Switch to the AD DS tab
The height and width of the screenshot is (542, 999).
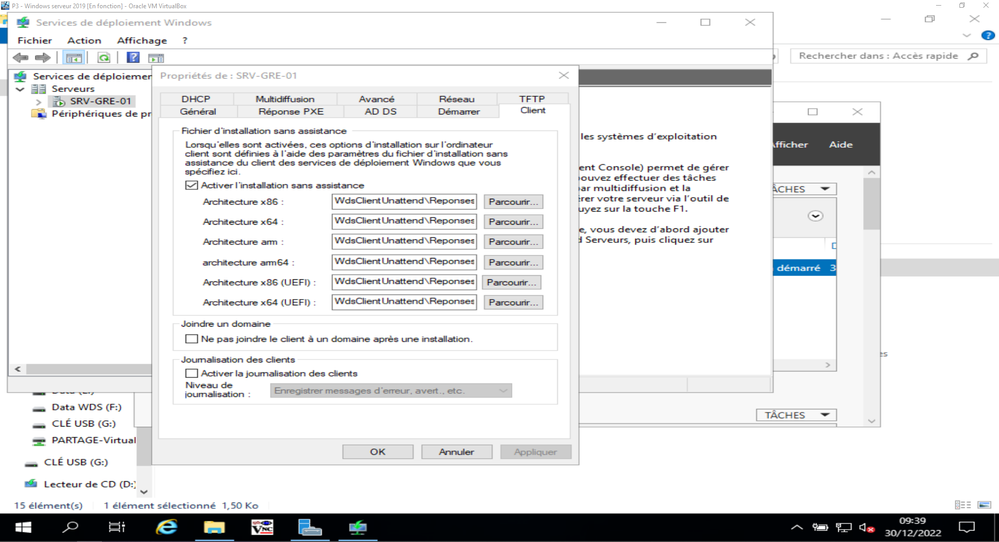pos(380,111)
